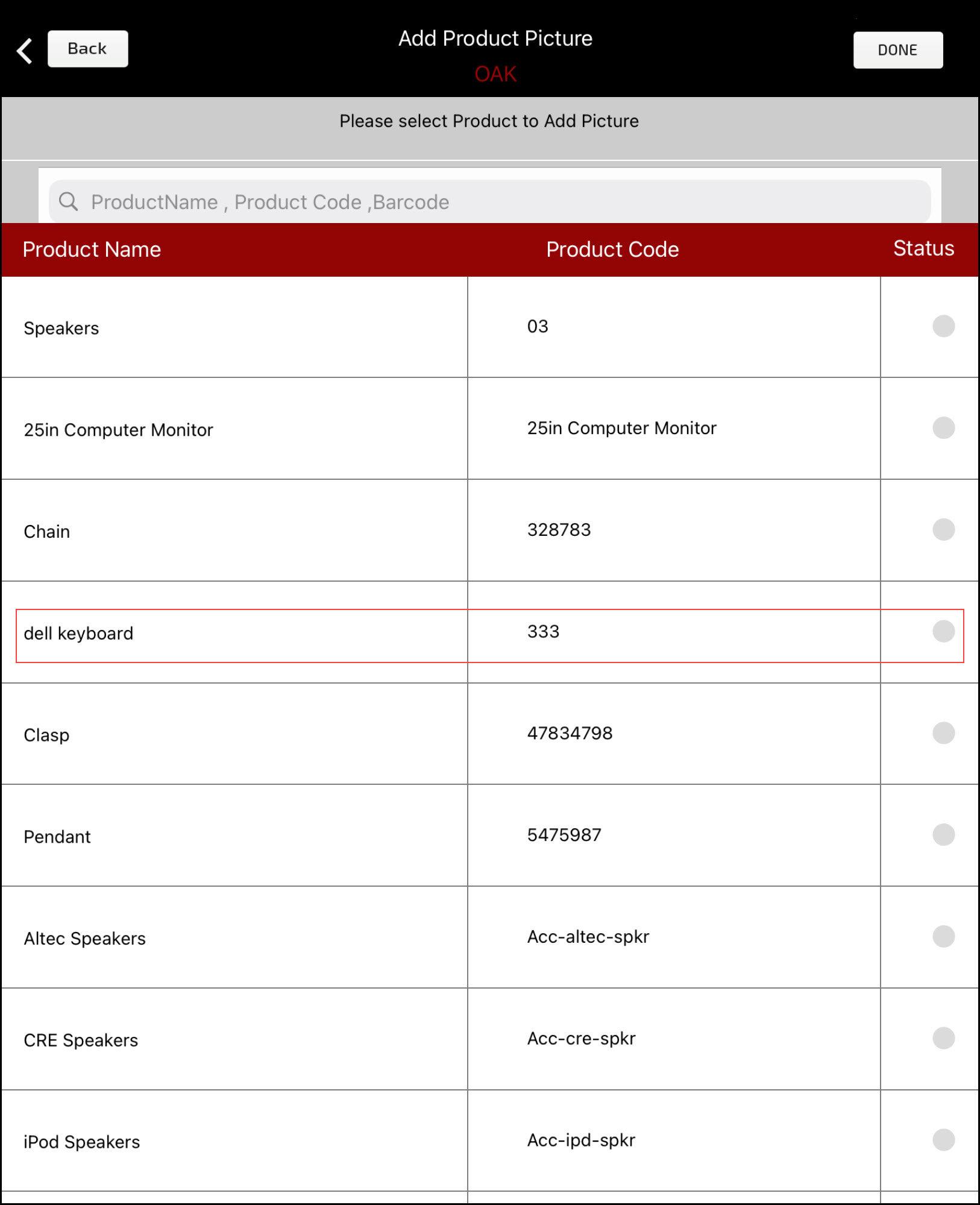Click the search magnifier icon

[69, 202]
